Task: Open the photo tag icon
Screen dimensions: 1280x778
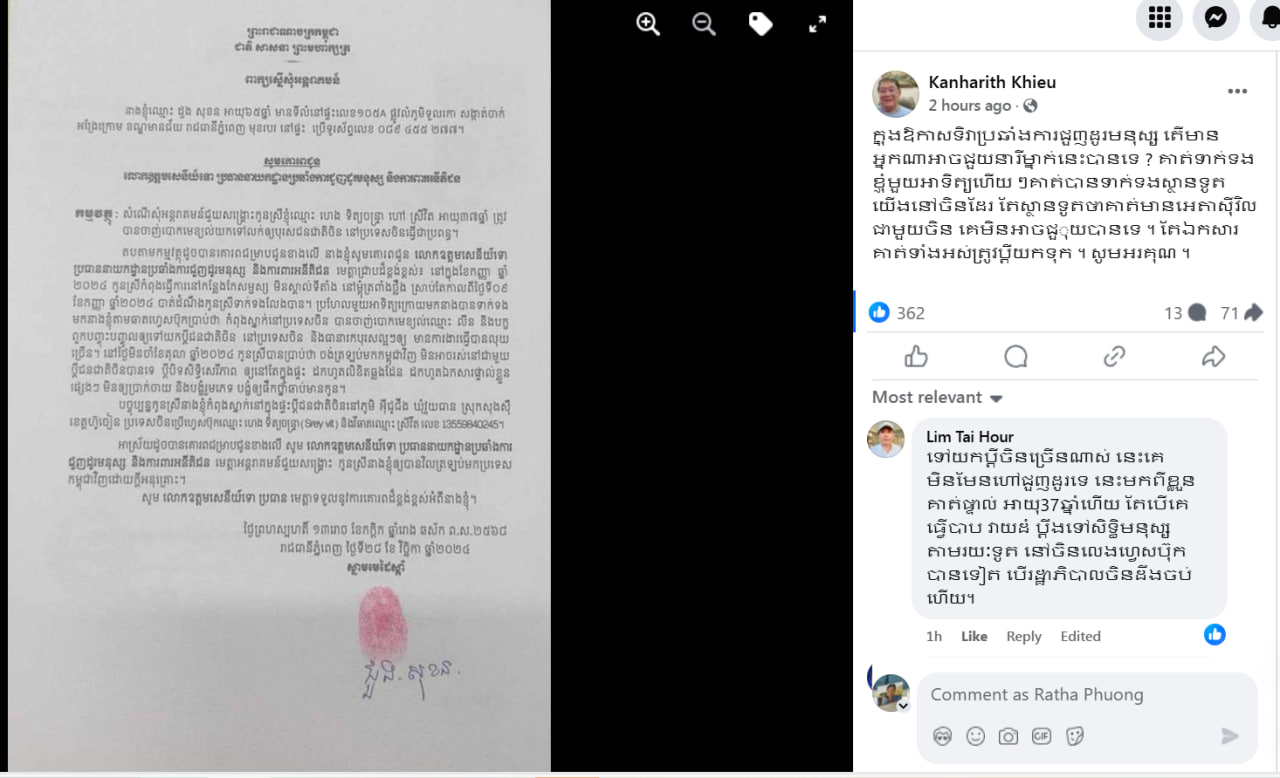Action: tap(761, 25)
